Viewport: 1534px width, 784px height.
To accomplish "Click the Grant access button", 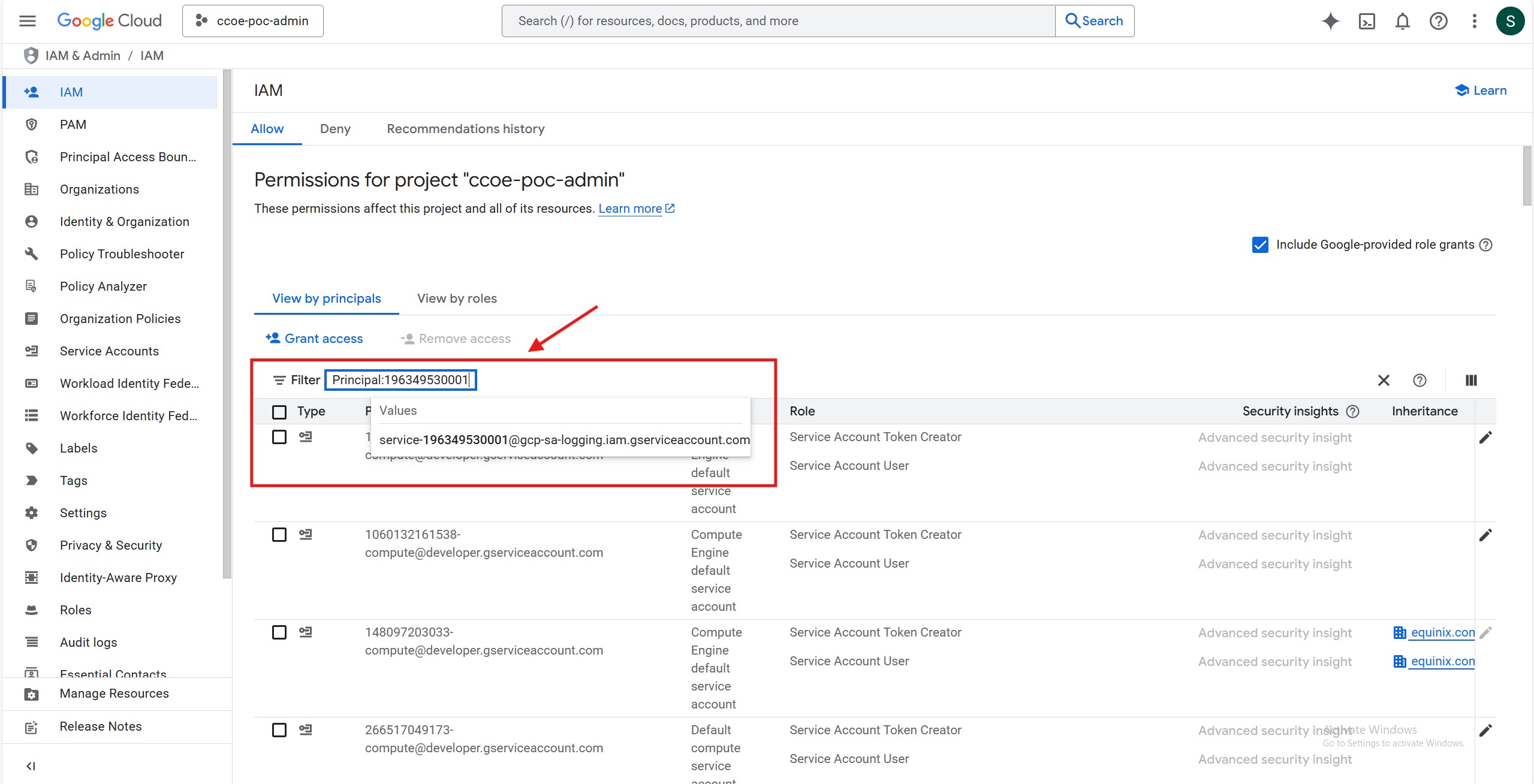I will pyautogui.click(x=314, y=339).
